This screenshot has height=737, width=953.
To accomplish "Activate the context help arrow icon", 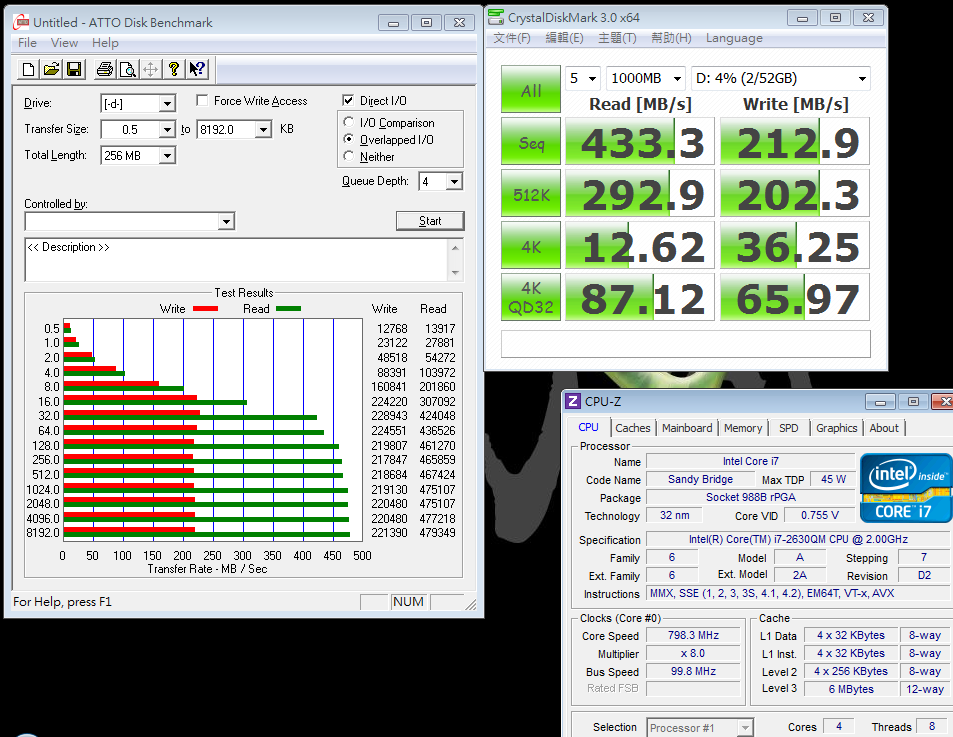I will pyautogui.click(x=197, y=69).
